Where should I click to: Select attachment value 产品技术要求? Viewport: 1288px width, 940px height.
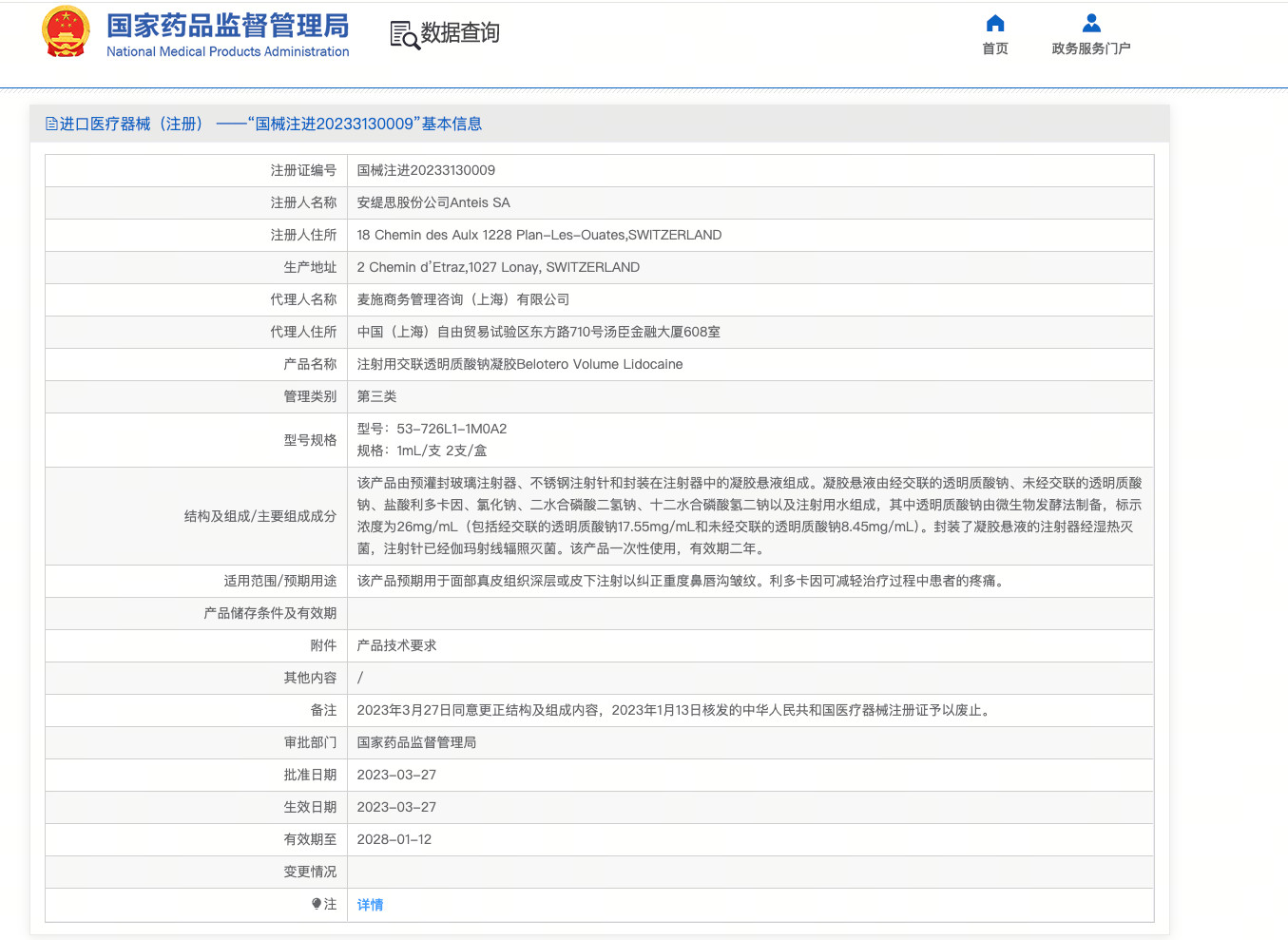[396, 645]
